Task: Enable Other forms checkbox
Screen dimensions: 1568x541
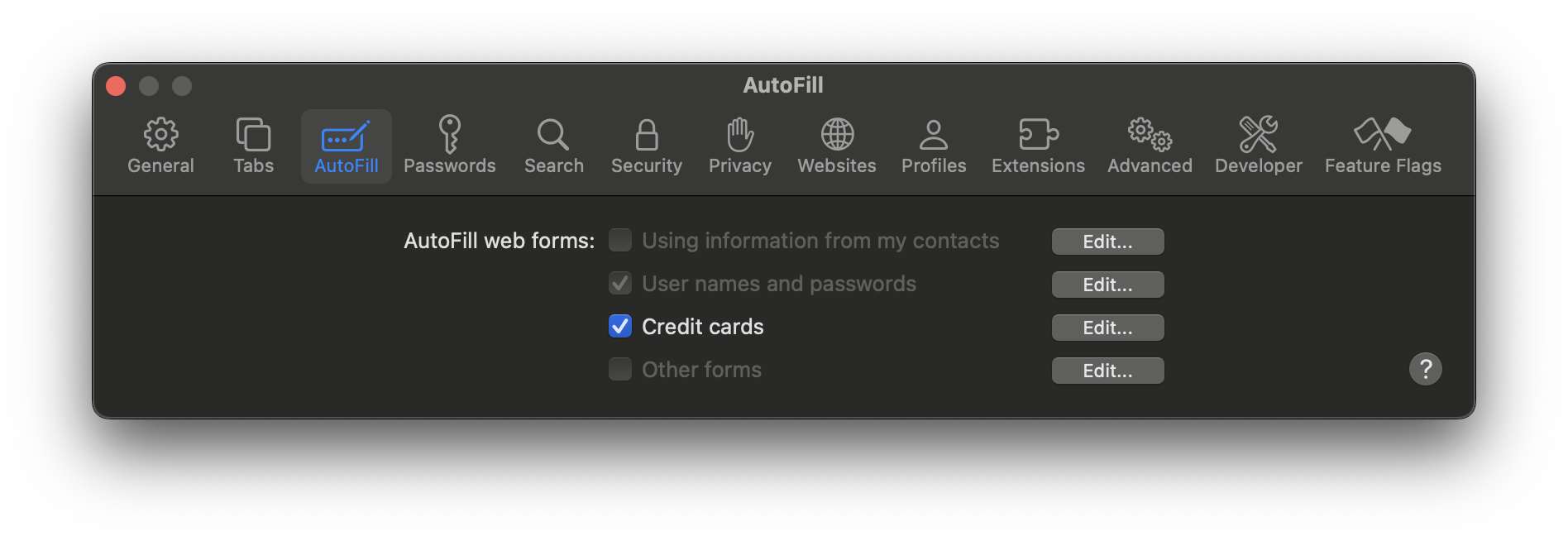Action: coord(620,369)
